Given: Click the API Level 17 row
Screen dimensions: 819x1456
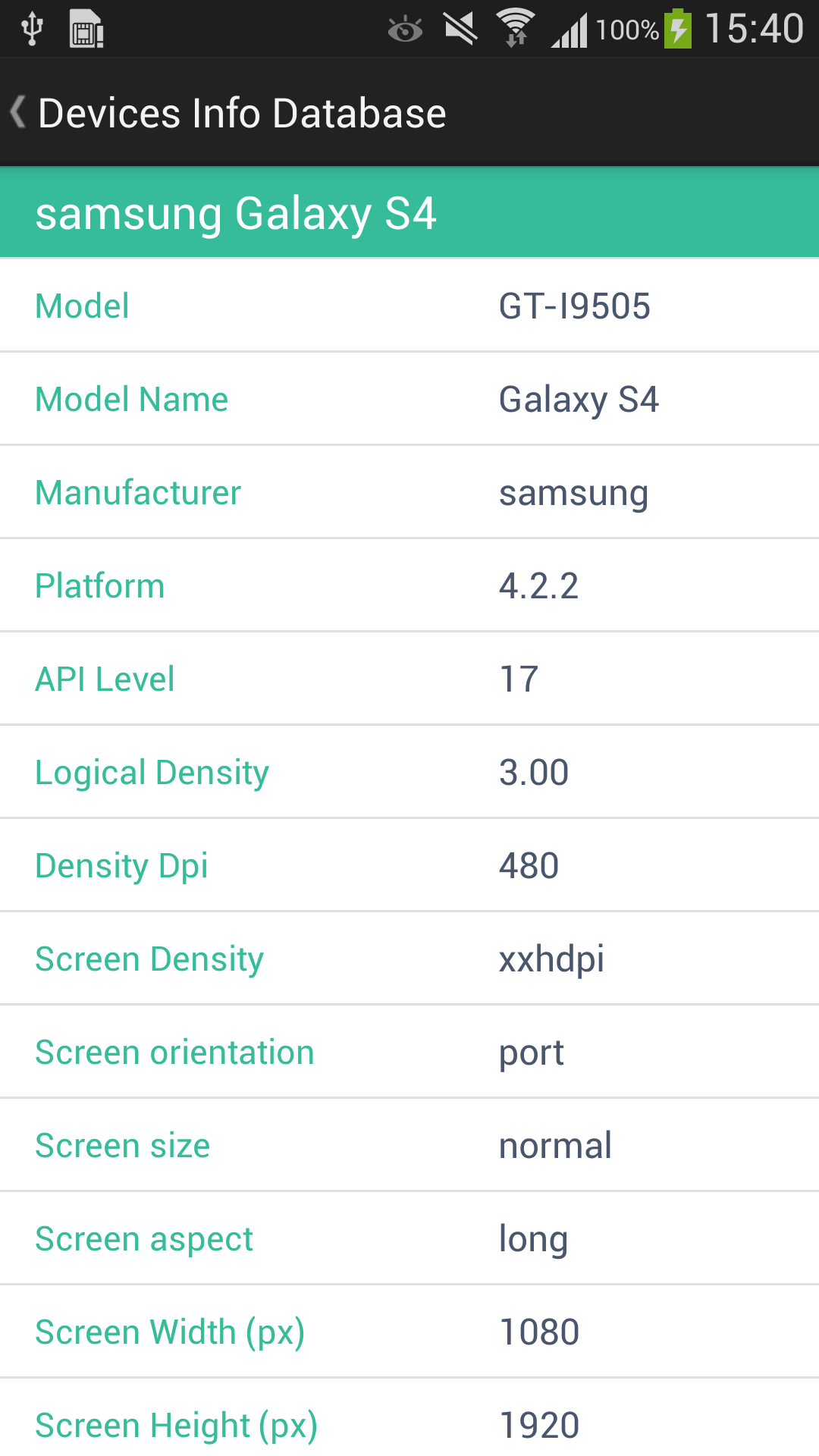Looking at the screenshot, I should tap(409, 679).
